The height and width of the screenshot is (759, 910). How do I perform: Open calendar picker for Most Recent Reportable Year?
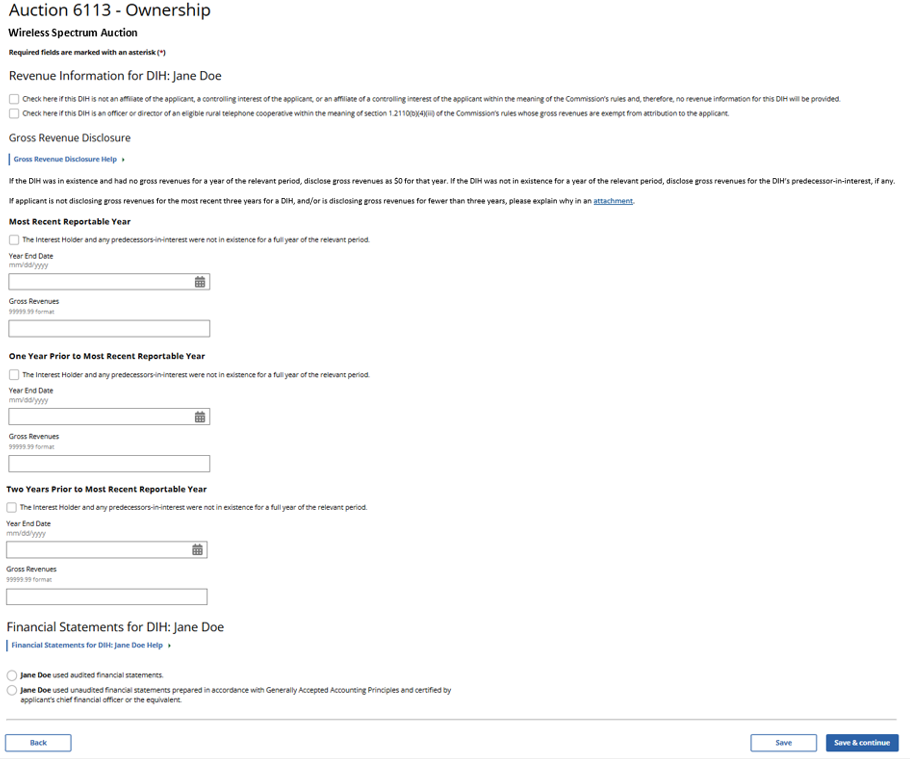click(x=200, y=282)
